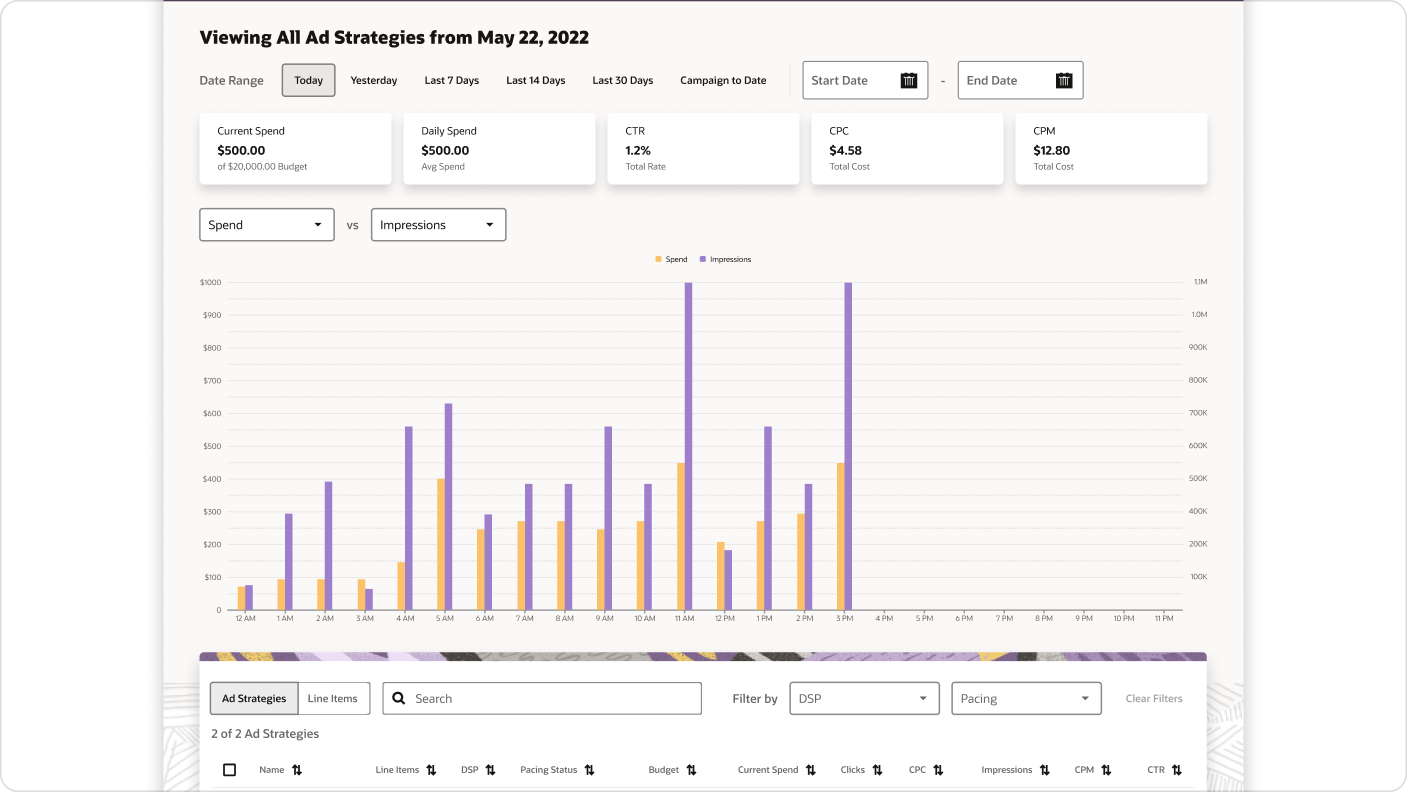
Task: Open the Daily Spend card
Action: point(499,148)
